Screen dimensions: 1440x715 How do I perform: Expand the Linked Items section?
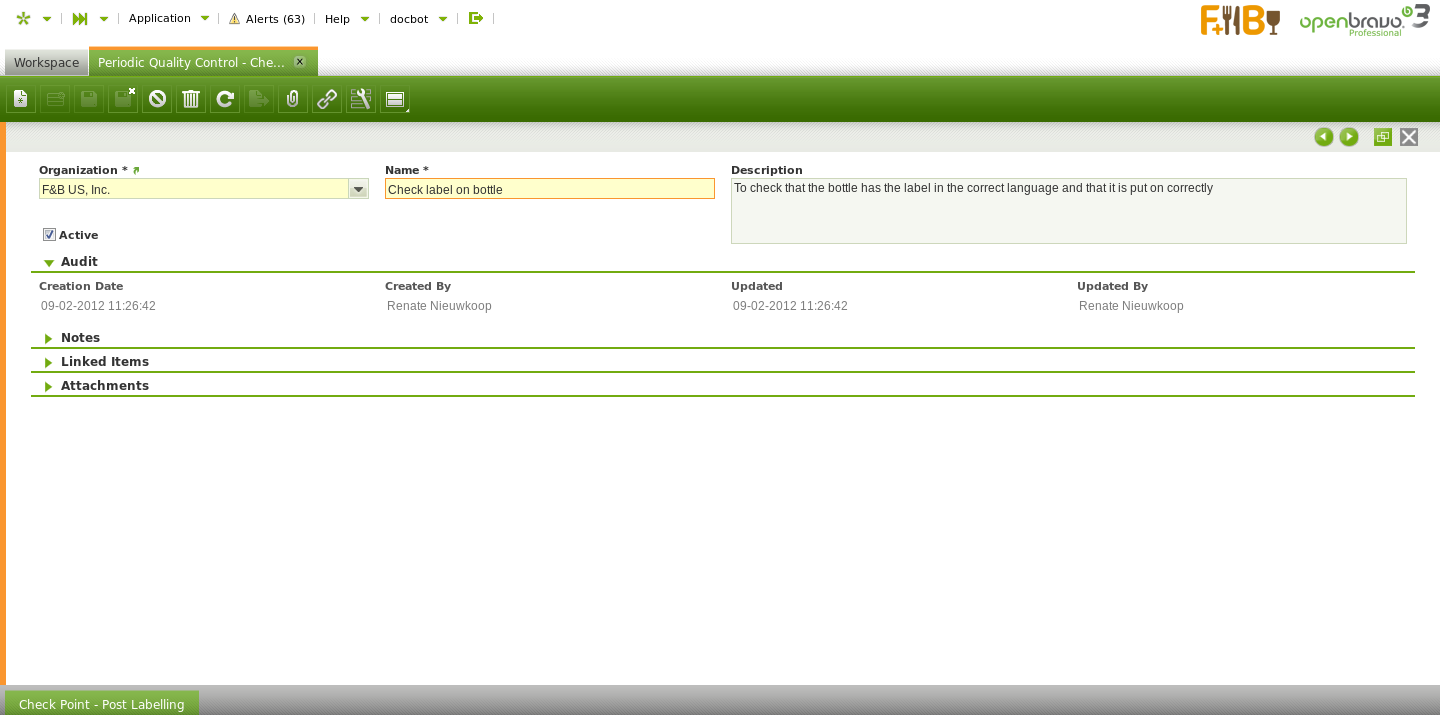pyautogui.click(x=104, y=362)
